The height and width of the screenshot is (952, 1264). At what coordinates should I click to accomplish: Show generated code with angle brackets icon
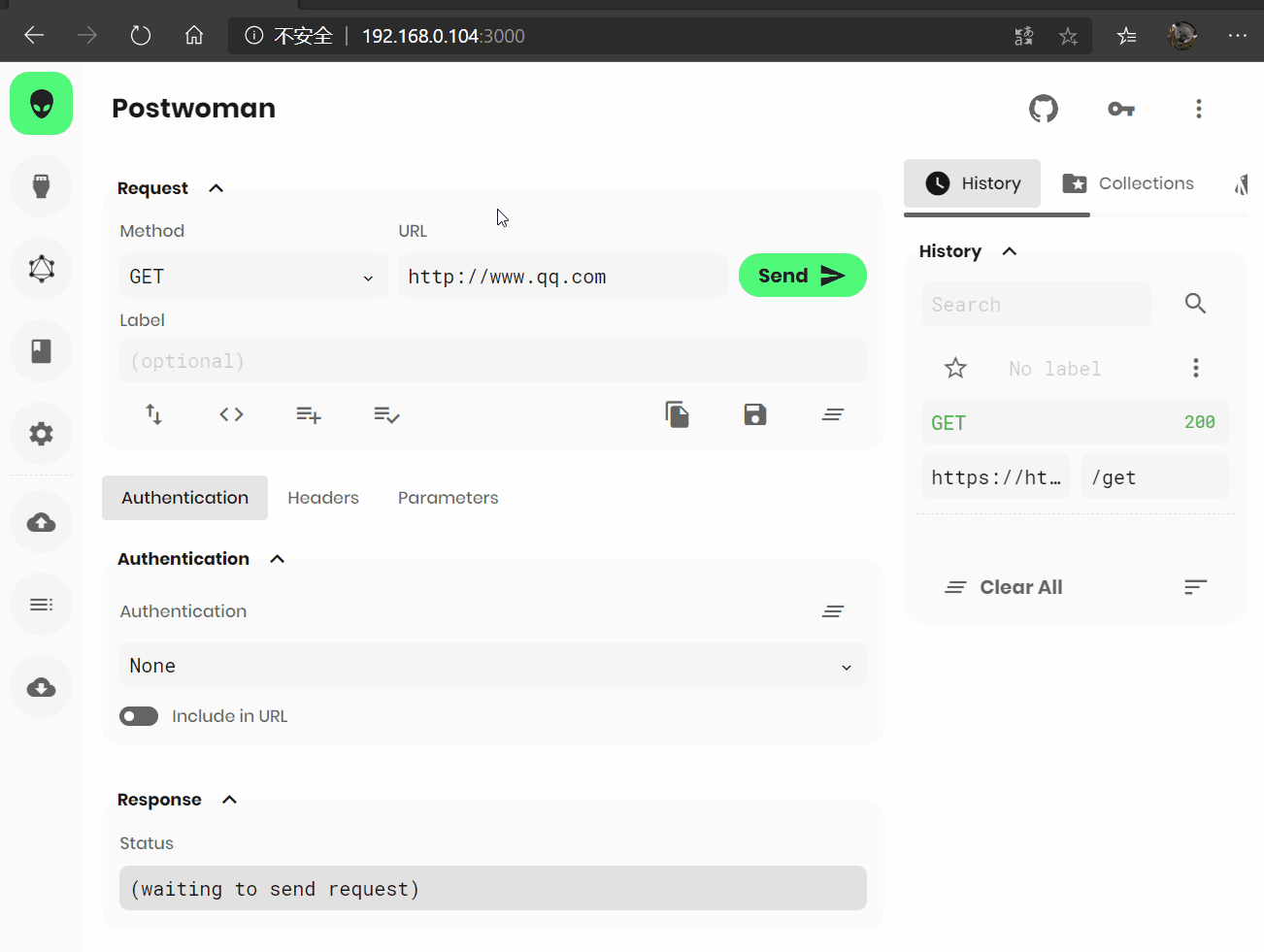click(231, 414)
